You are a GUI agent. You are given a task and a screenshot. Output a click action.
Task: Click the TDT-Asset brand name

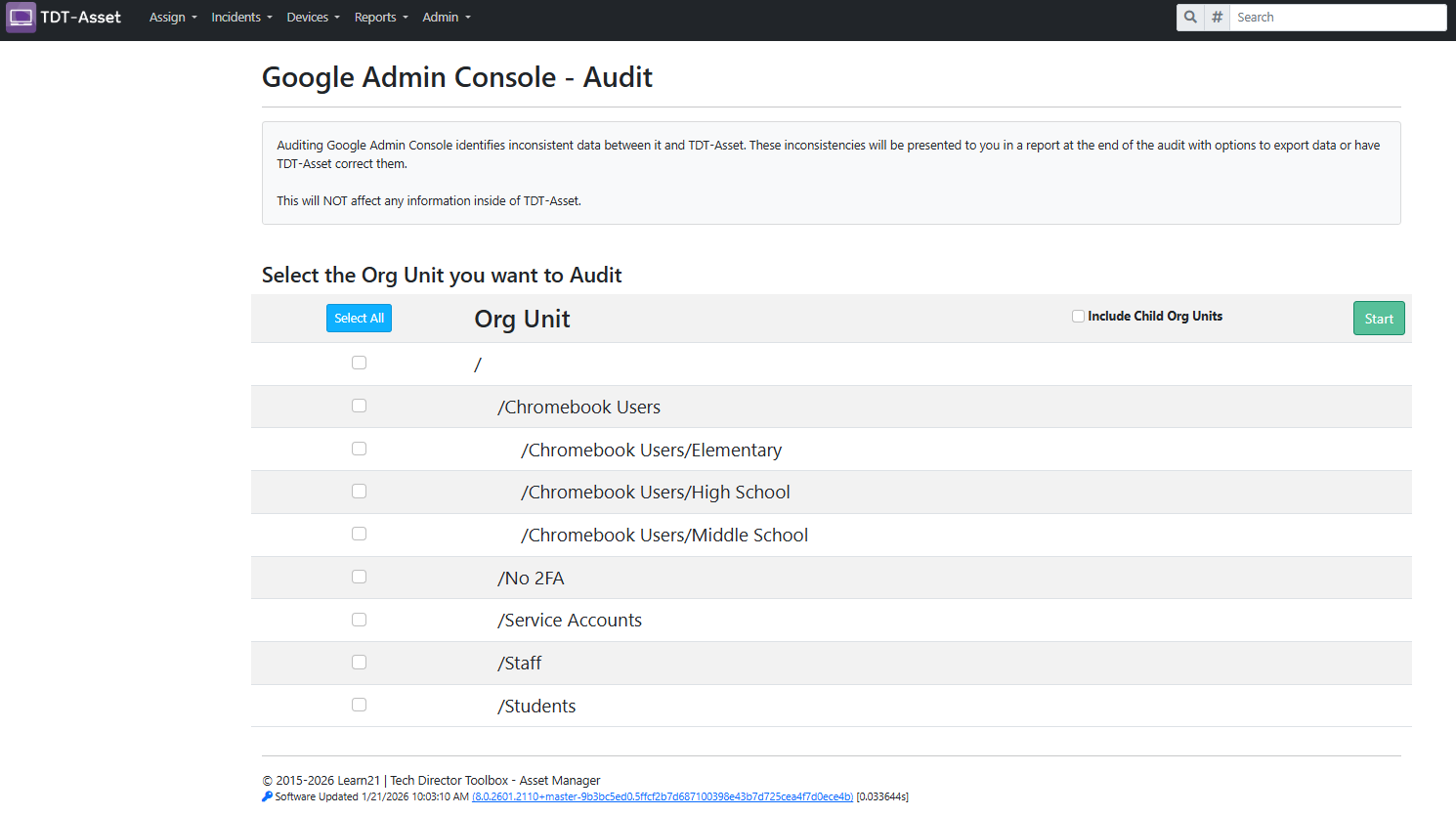coord(81,18)
